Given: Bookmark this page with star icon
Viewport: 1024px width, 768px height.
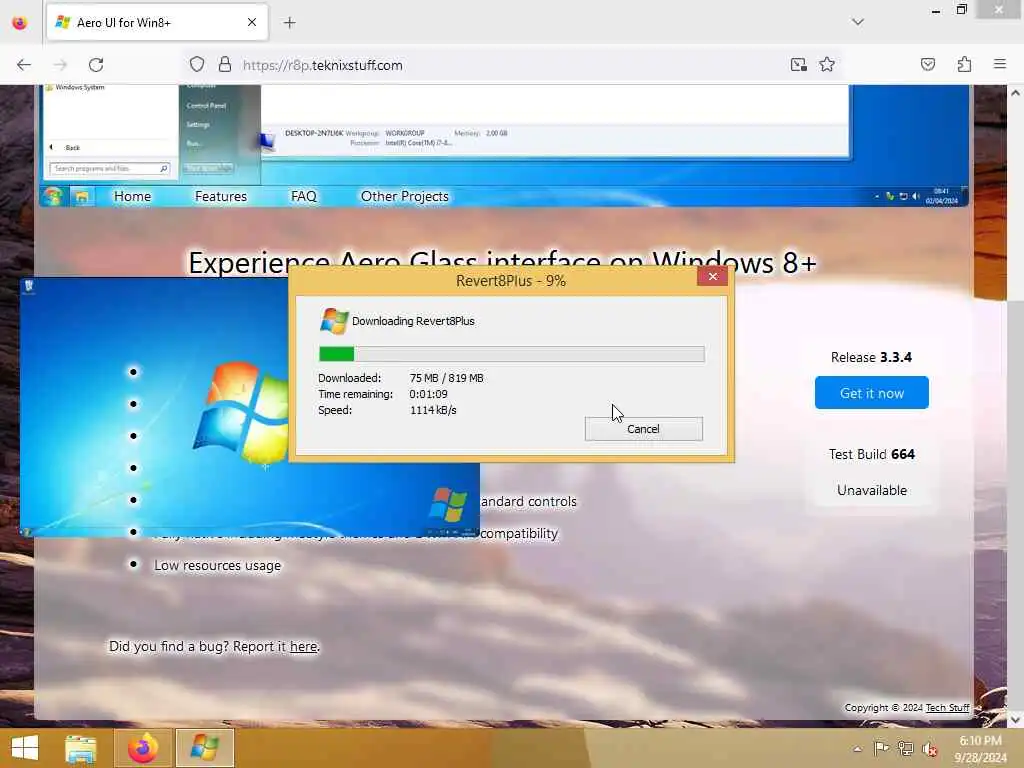Looking at the screenshot, I should click(x=827, y=65).
